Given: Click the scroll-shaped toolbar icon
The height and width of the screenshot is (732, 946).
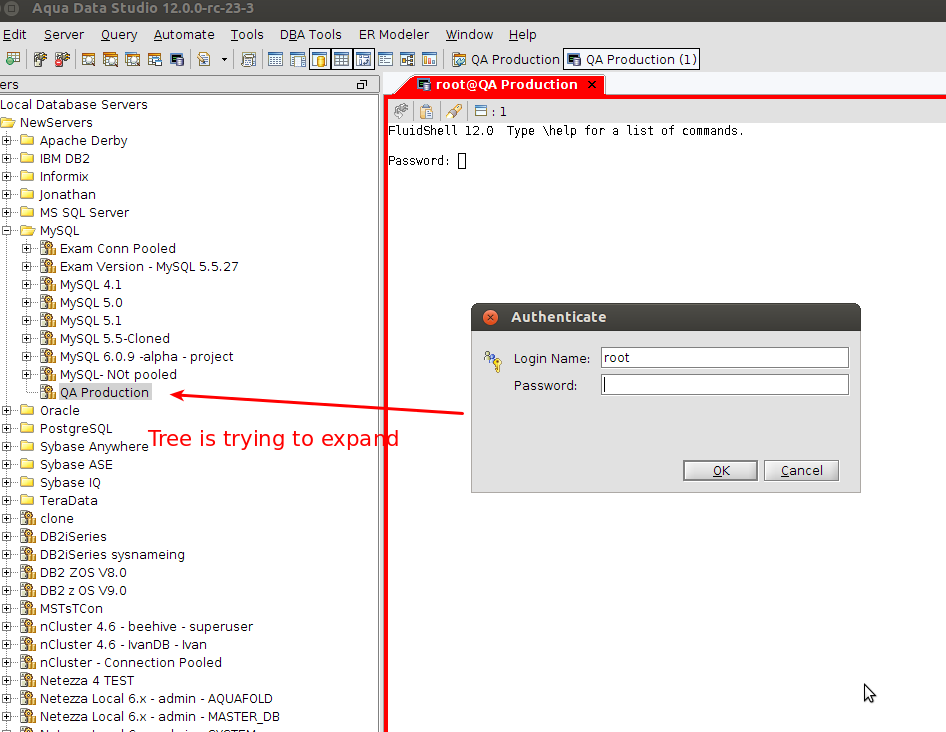Looking at the screenshot, I should [248, 59].
